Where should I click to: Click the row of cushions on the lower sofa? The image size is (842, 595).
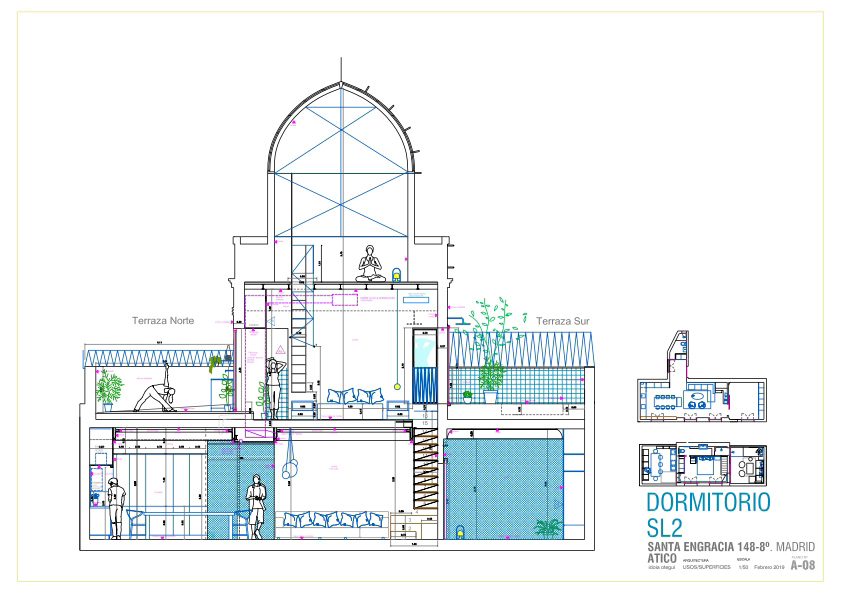(332, 519)
